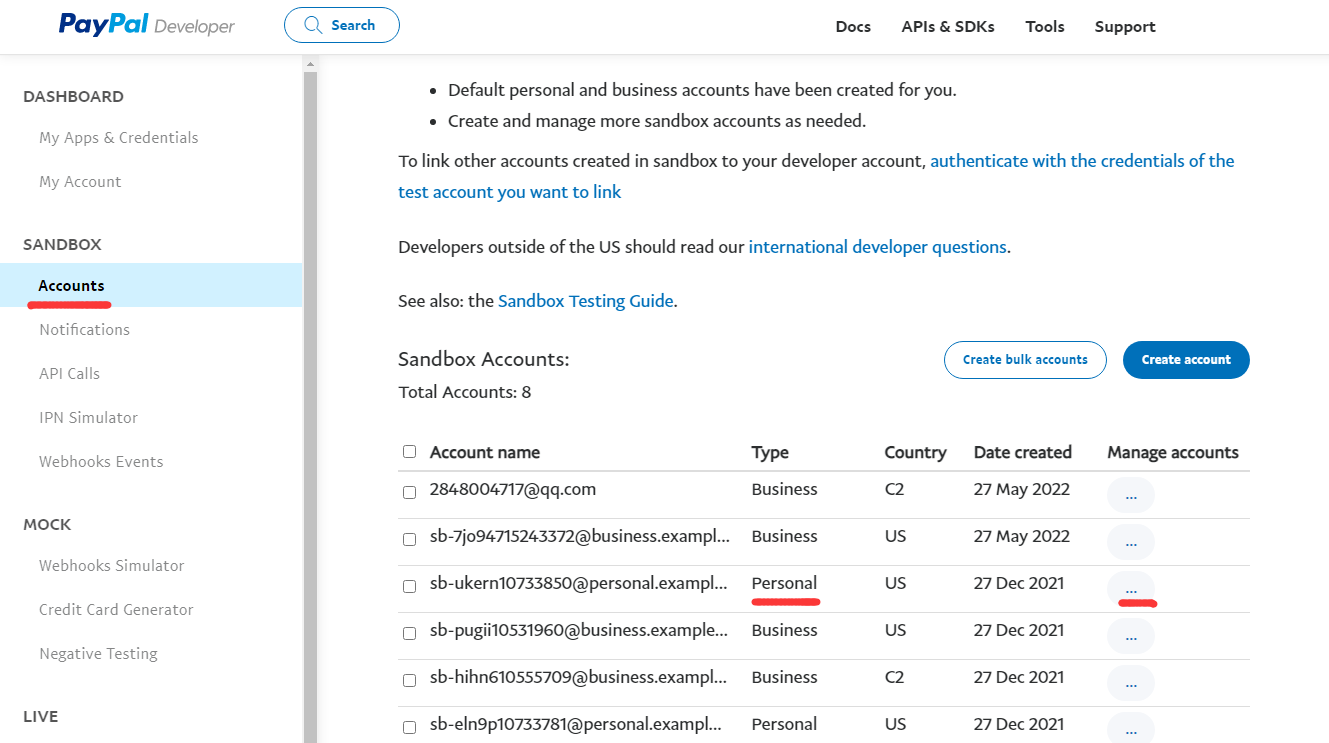Viewport: 1329px width, 743px height.
Task: Open manage menu for sb-ukern10733850 personal account
Action: [x=1130, y=589]
